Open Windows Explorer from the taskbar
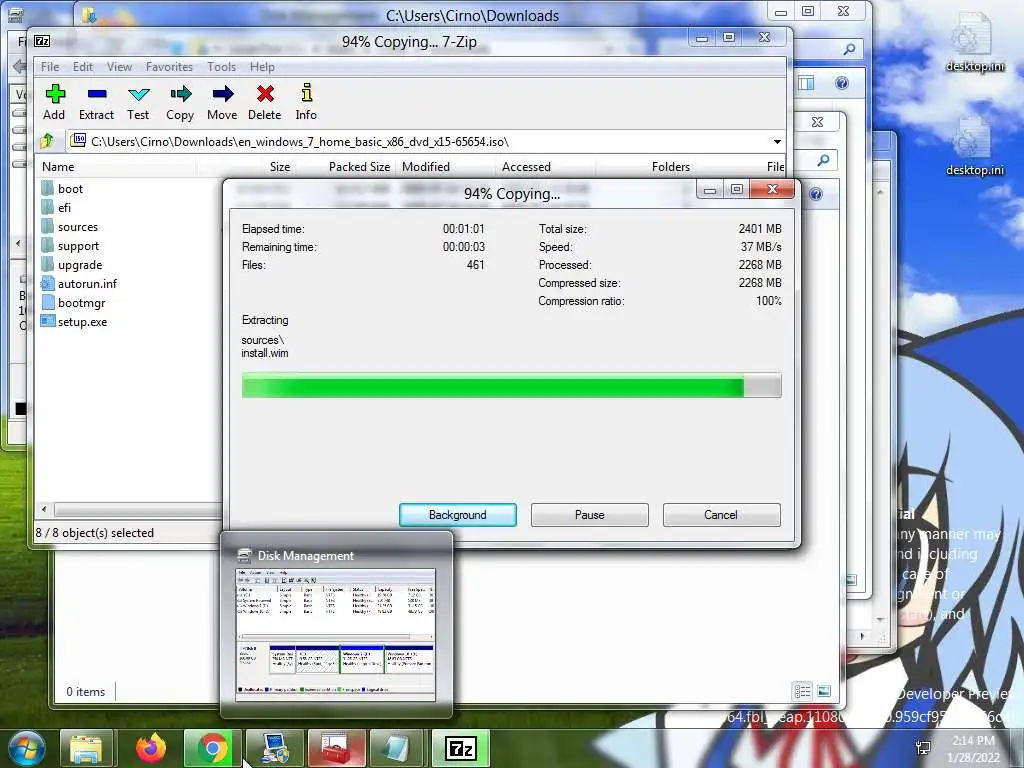Image resolution: width=1024 pixels, height=768 pixels. click(87, 748)
